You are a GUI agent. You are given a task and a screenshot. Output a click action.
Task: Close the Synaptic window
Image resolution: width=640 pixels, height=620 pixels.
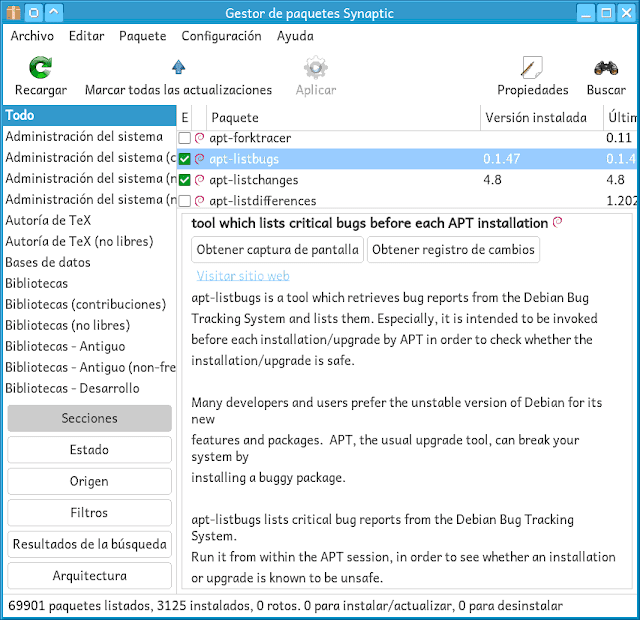627,13
